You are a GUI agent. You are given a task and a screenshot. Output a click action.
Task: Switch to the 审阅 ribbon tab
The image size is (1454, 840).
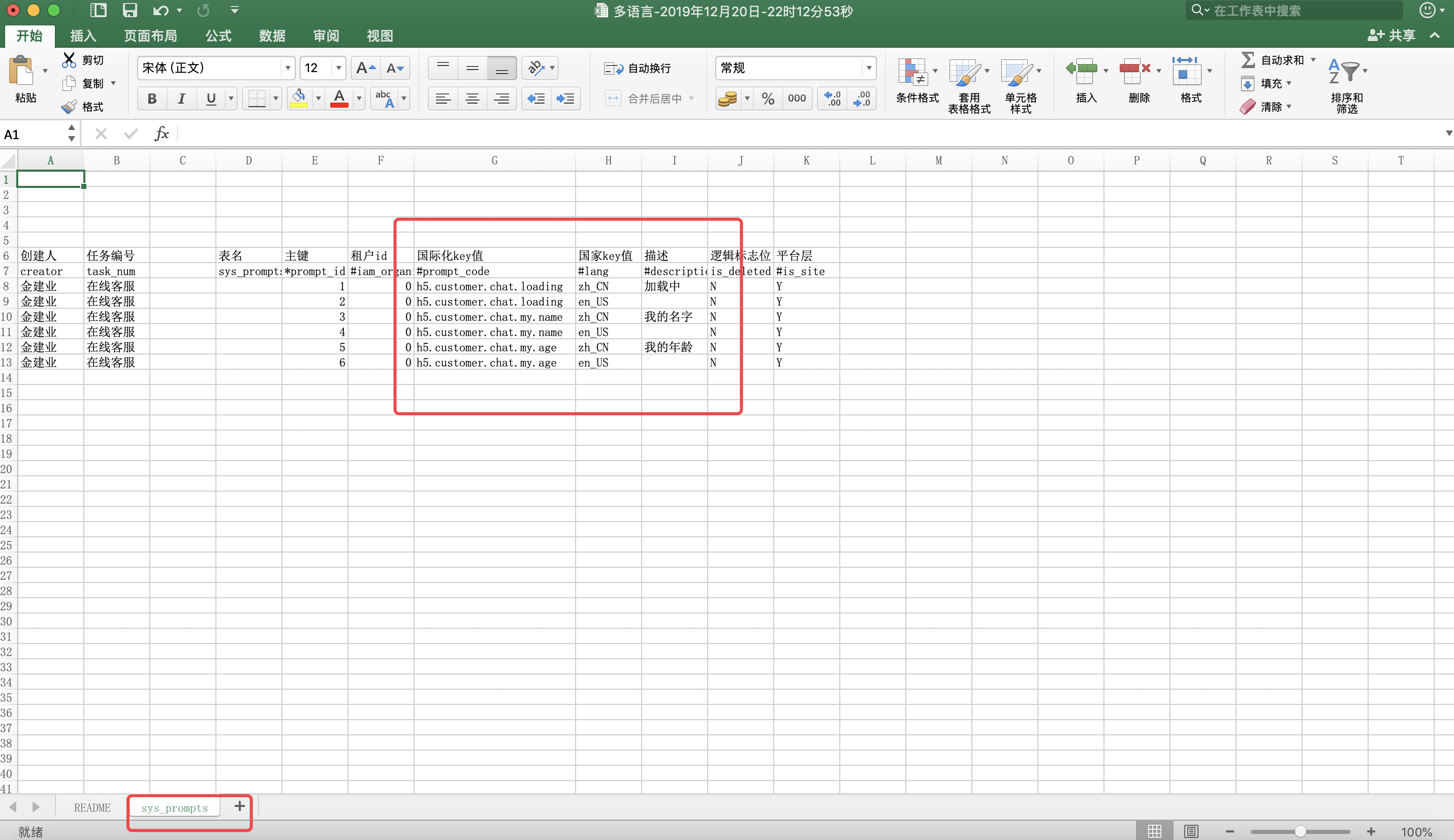326,36
